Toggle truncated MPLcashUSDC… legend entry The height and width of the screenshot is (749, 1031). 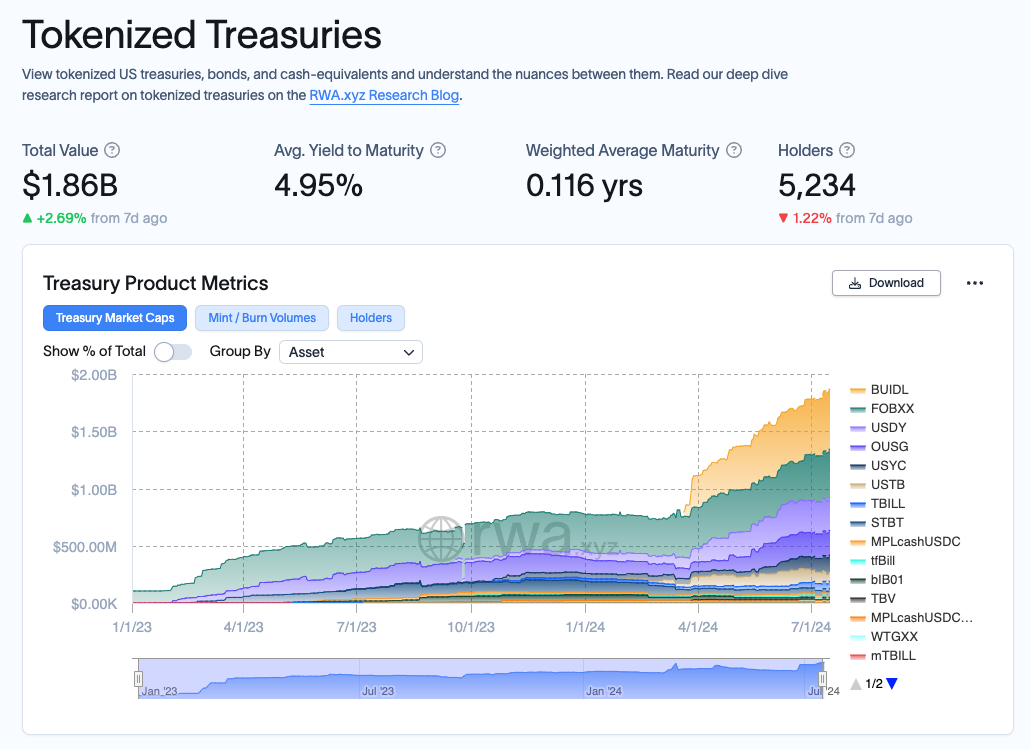point(911,618)
